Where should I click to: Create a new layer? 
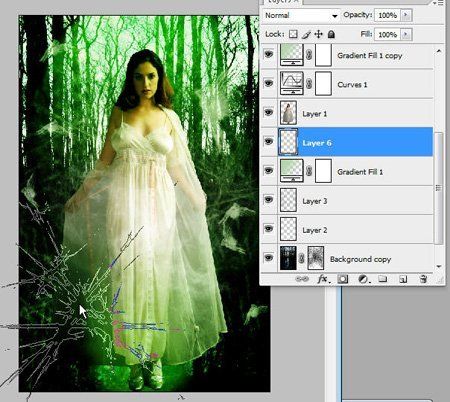tap(403, 279)
